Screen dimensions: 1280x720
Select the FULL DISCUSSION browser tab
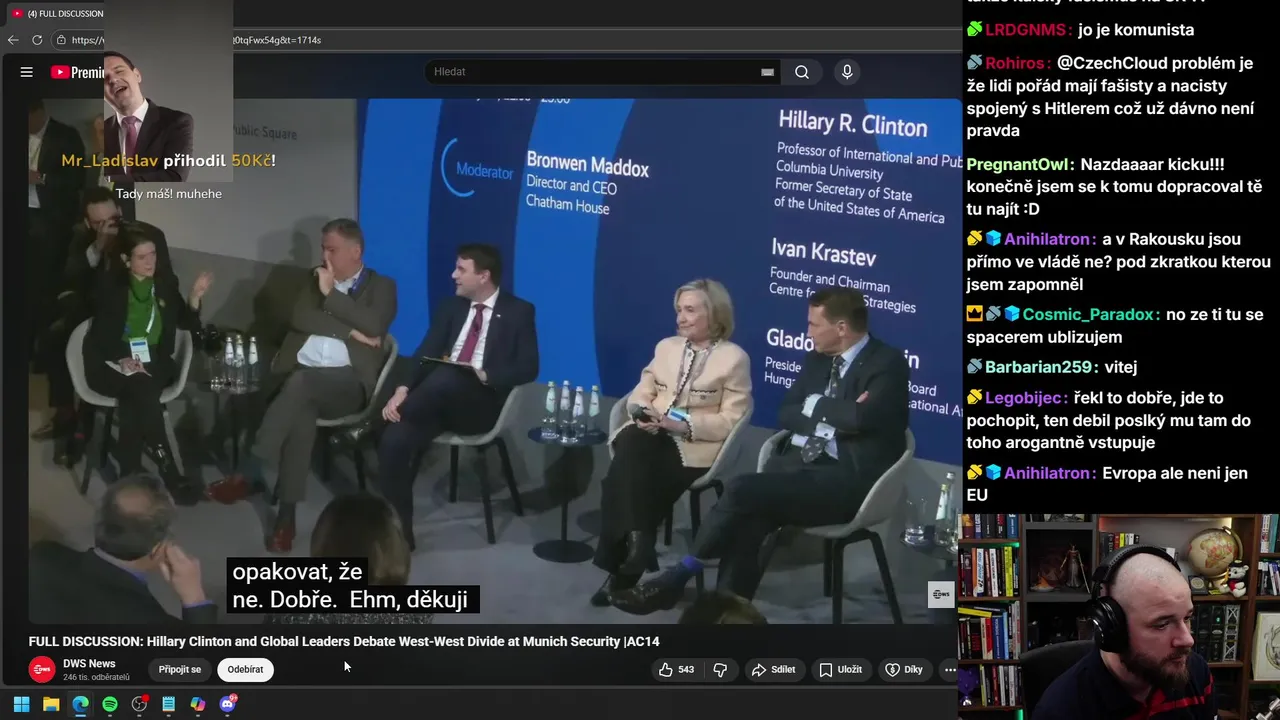pyautogui.click(x=58, y=13)
